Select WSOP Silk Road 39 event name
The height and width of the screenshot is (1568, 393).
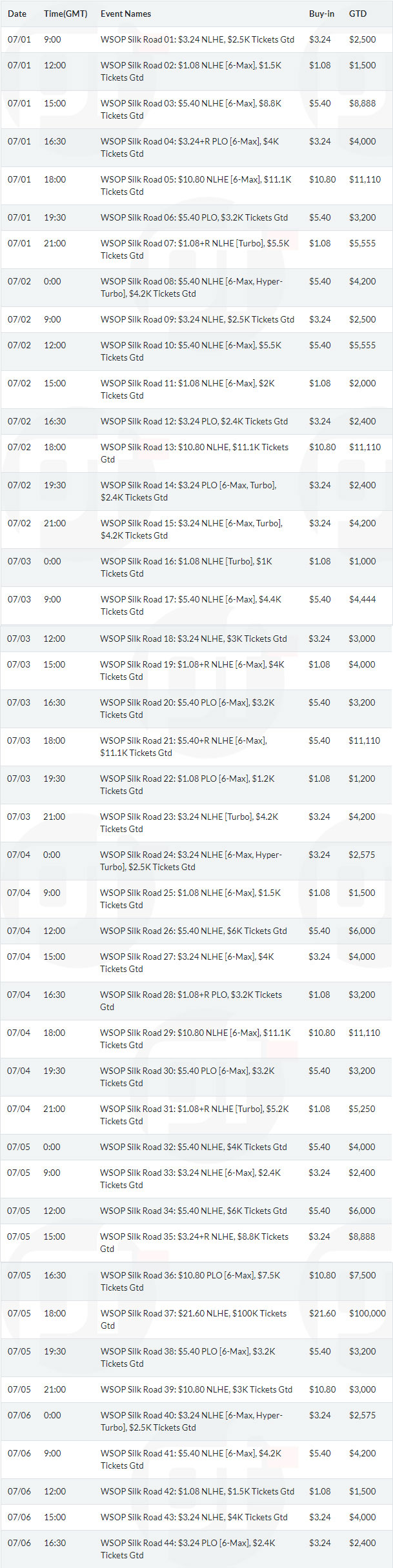[x=196, y=1389]
